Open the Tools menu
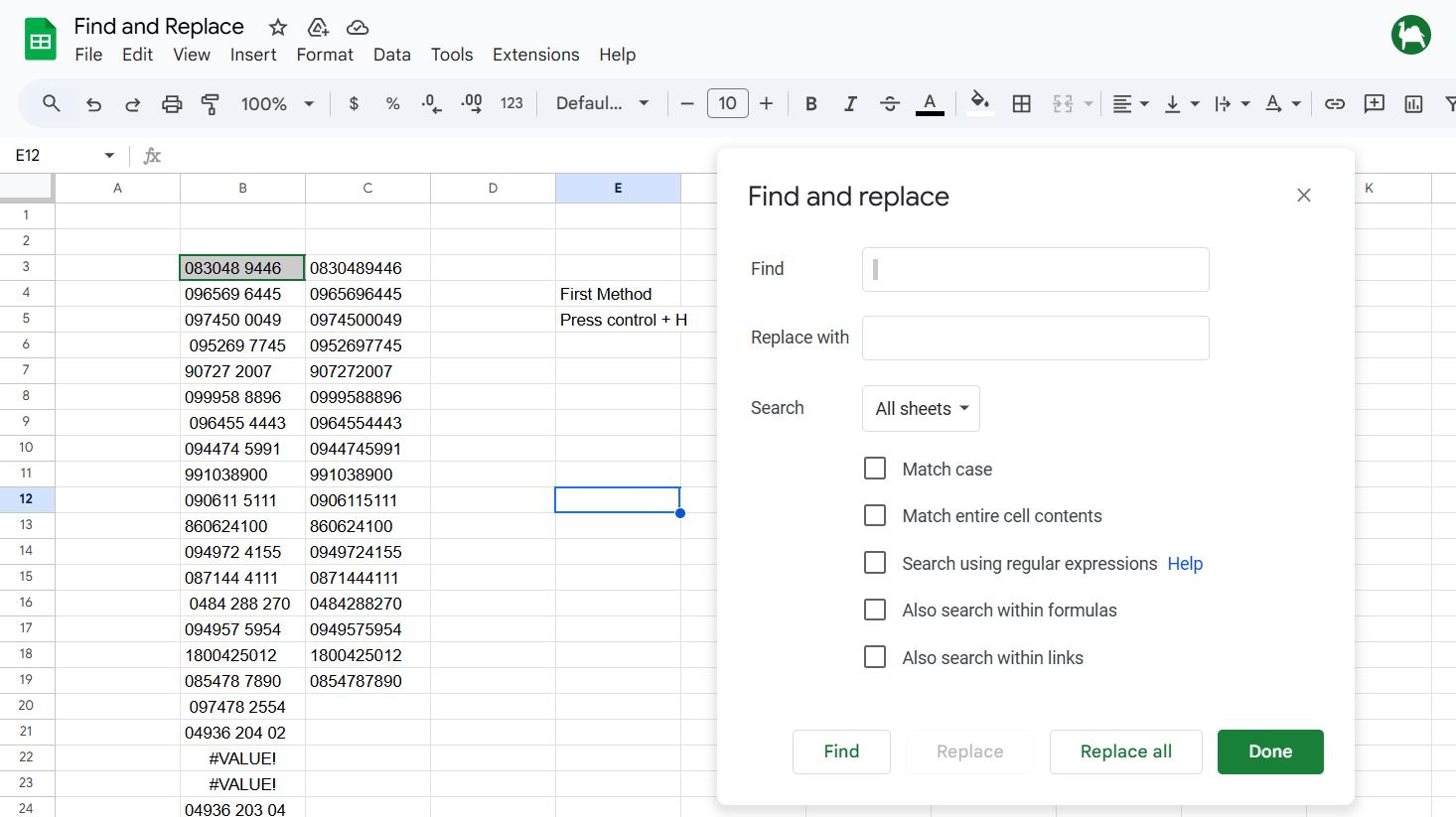Screen dimensions: 1456x817 pyautogui.click(x=452, y=55)
